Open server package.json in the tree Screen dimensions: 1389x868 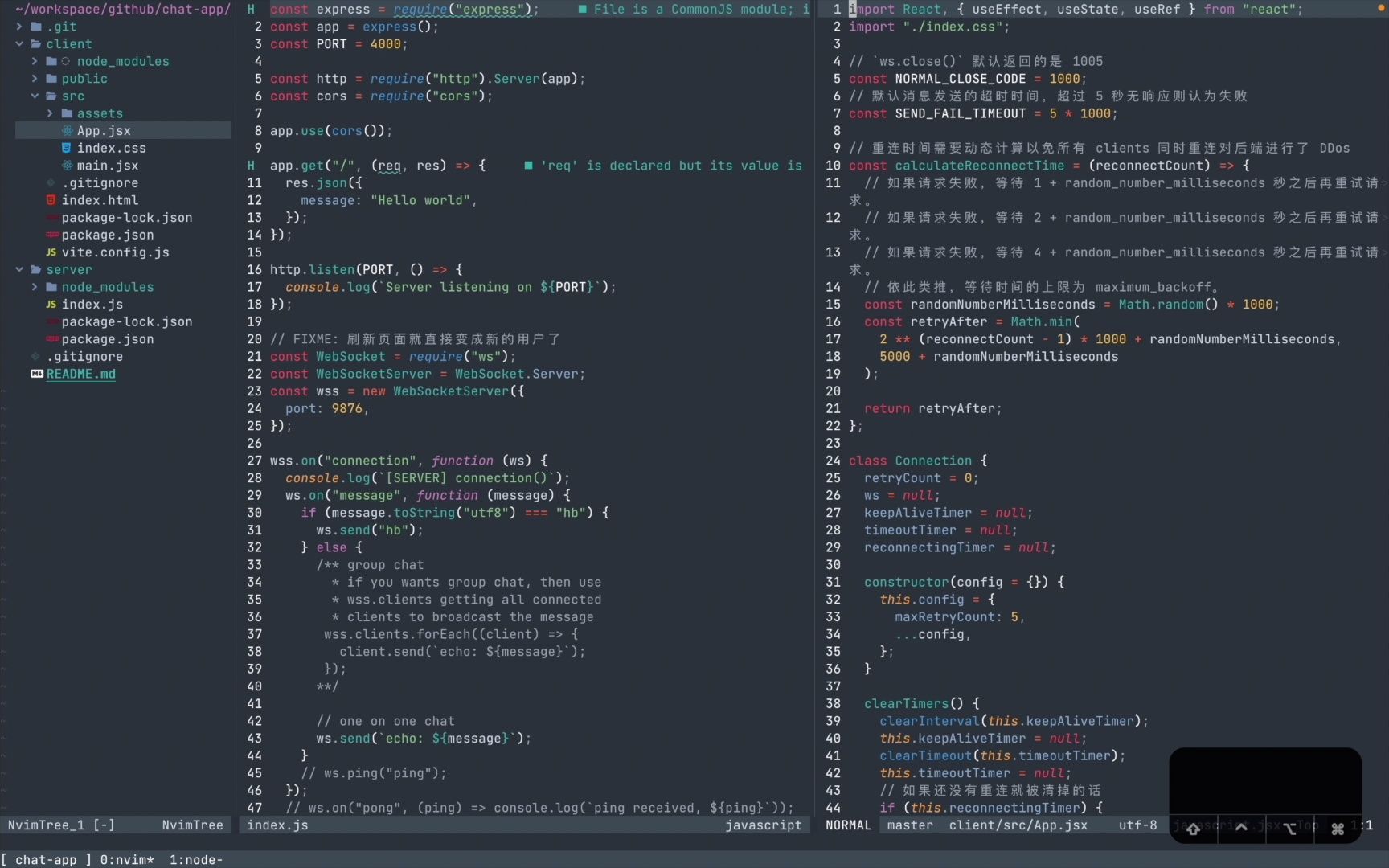[108, 339]
